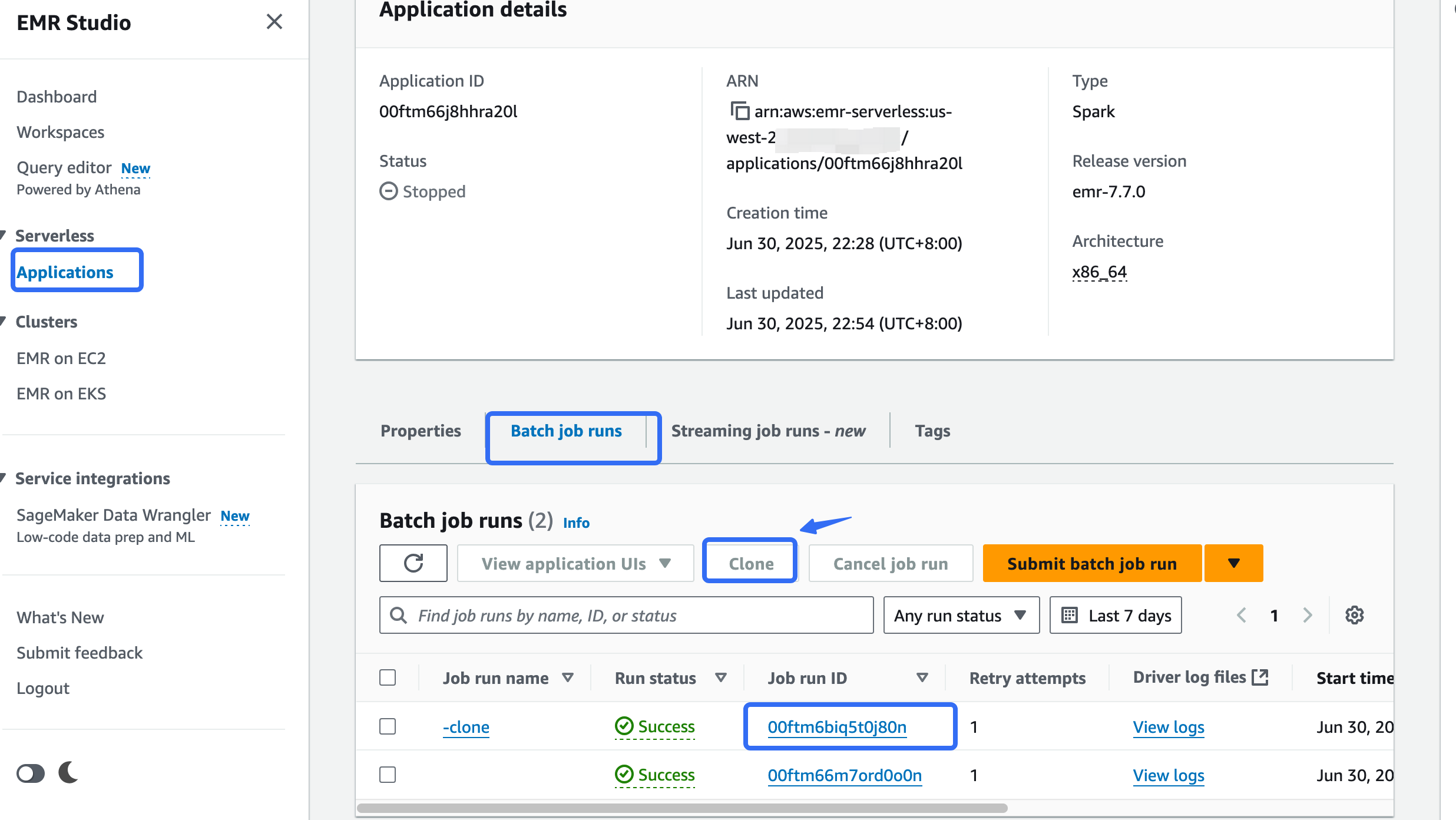
Task: Open Streaming job runs tab
Action: [x=768, y=431]
